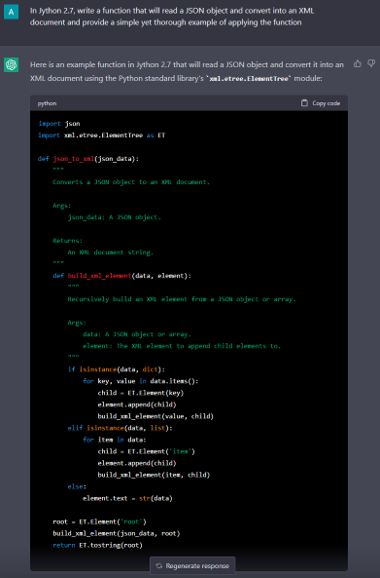The height and width of the screenshot is (578, 380).
Task: Click 'build_xml_element(item, child)' line
Action: click(154, 475)
